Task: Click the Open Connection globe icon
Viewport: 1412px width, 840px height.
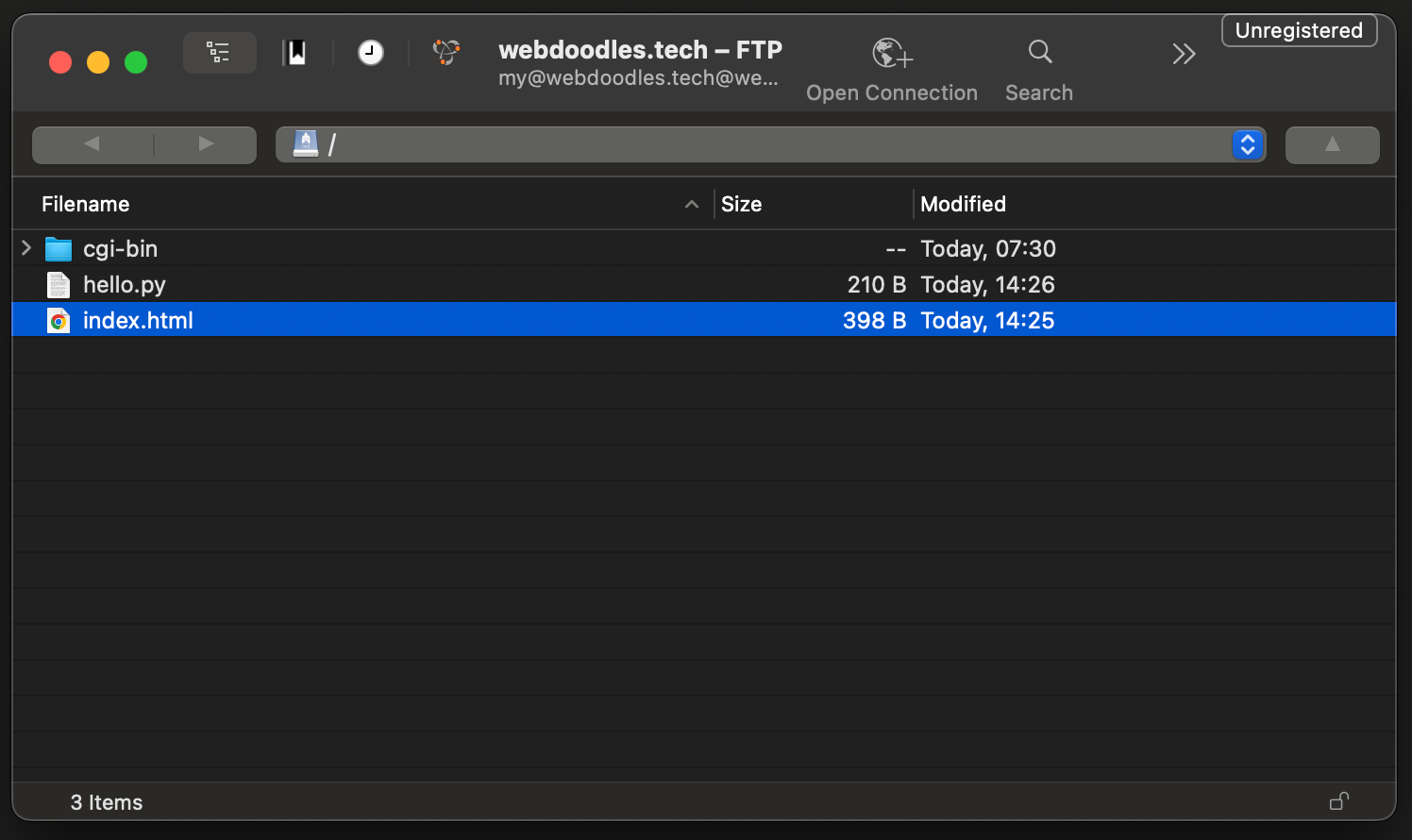Action: (891, 53)
